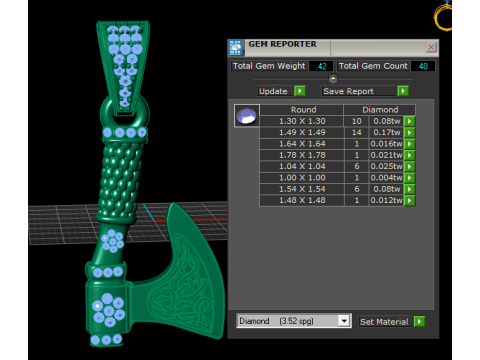
Task: Close the Gem Reporter window
Action: click(431, 47)
